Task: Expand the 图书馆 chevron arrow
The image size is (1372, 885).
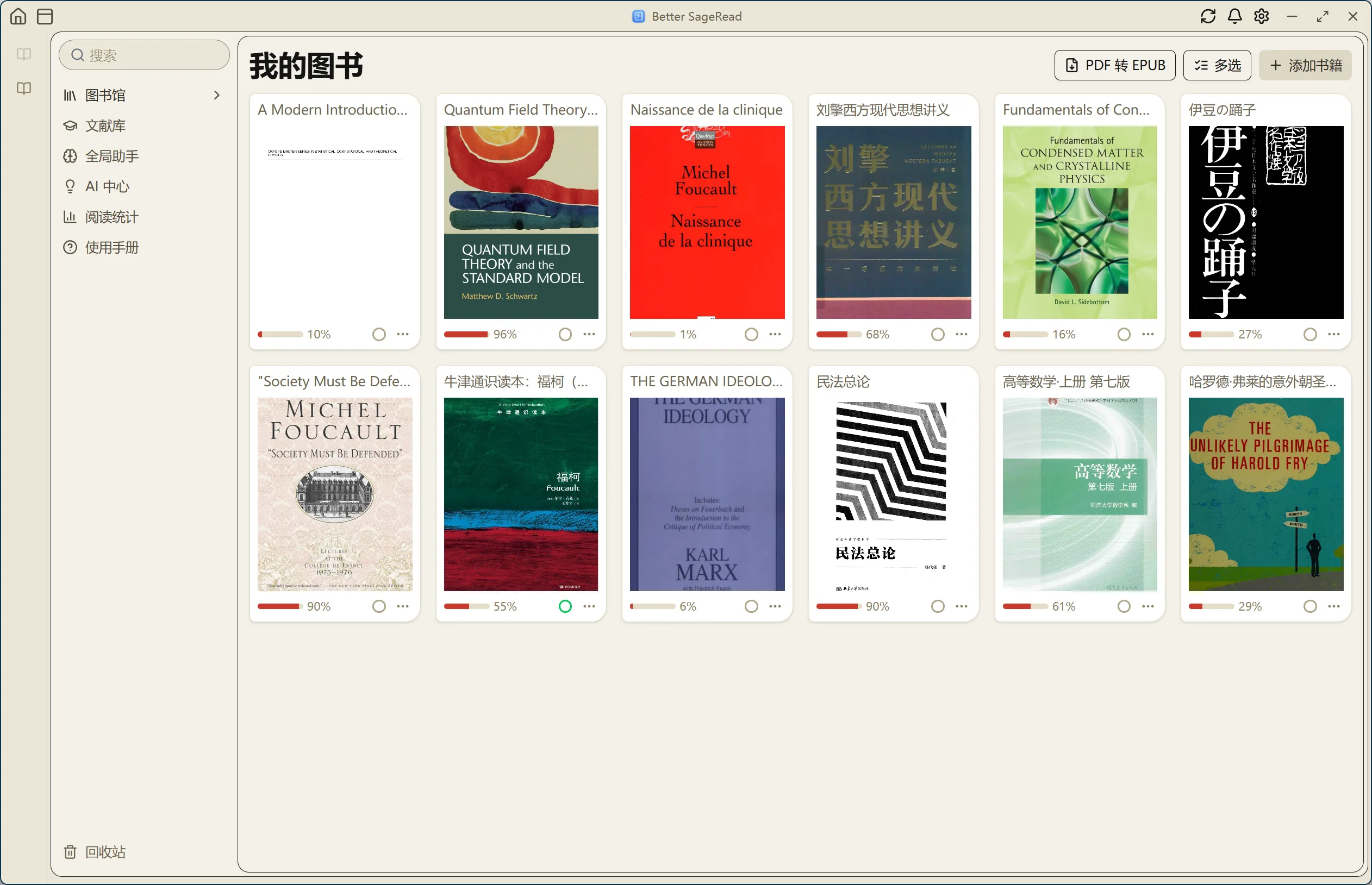Action: click(217, 96)
